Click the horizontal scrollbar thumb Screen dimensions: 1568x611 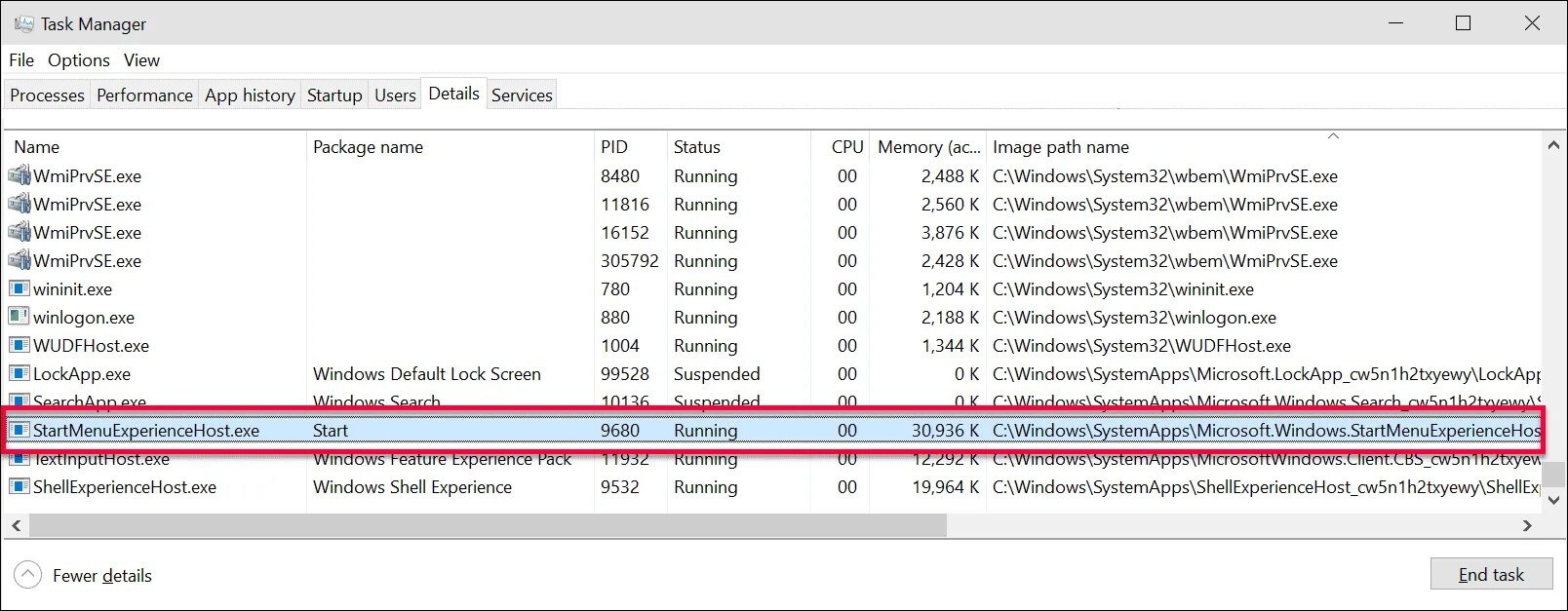(488, 525)
